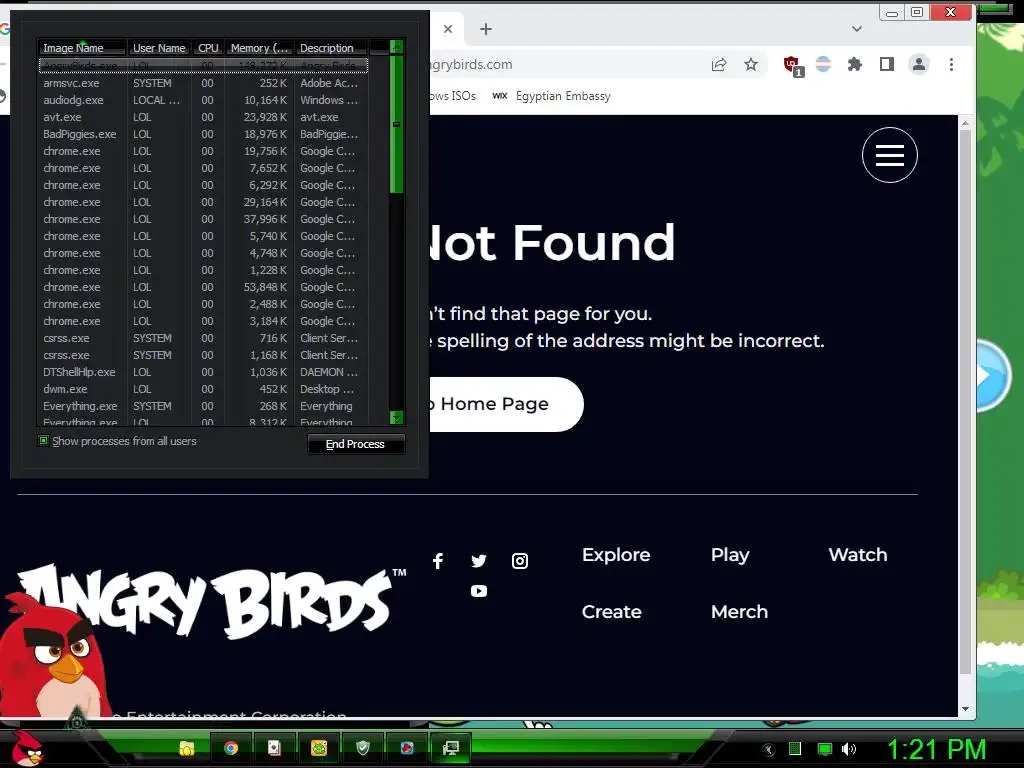
Task: Select the Task Manager taskbar icon
Action: (x=451, y=748)
